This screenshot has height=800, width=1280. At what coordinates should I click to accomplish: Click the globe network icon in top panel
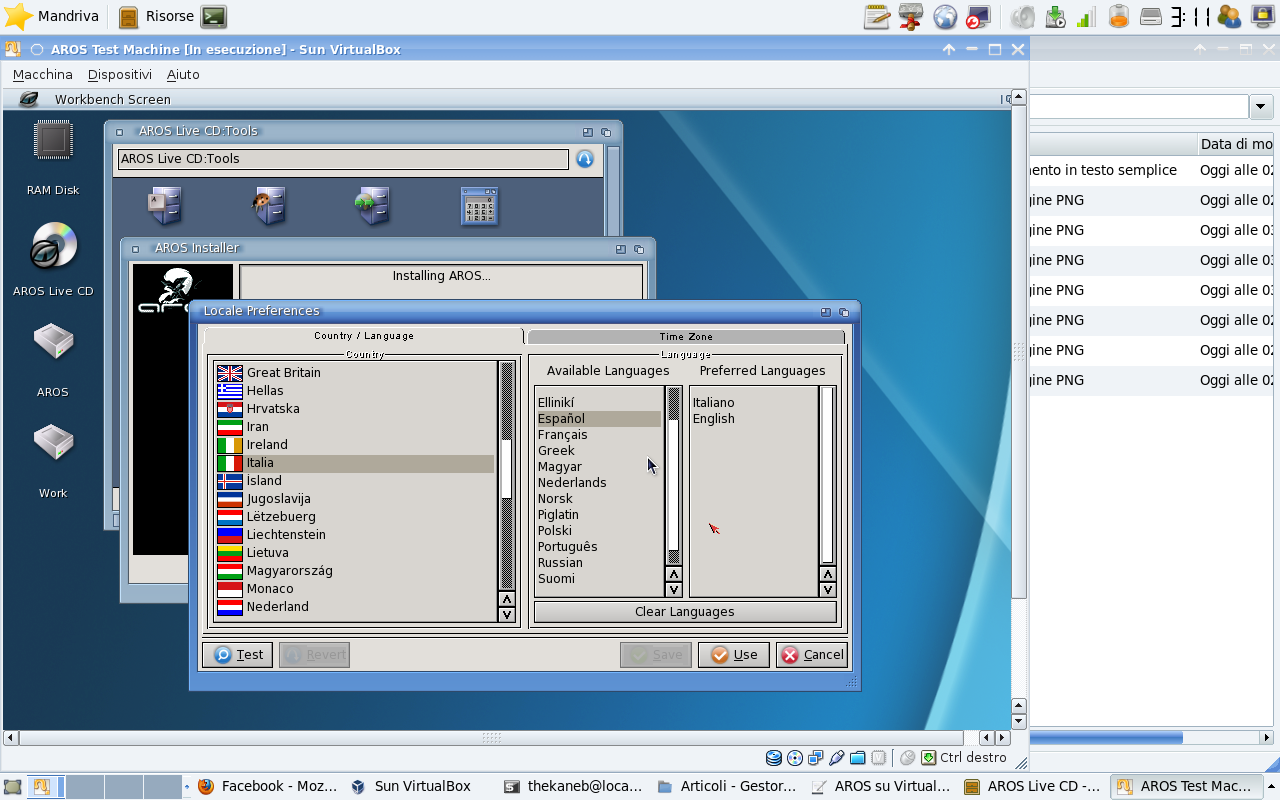pyautogui.click(x=945, y=16)
